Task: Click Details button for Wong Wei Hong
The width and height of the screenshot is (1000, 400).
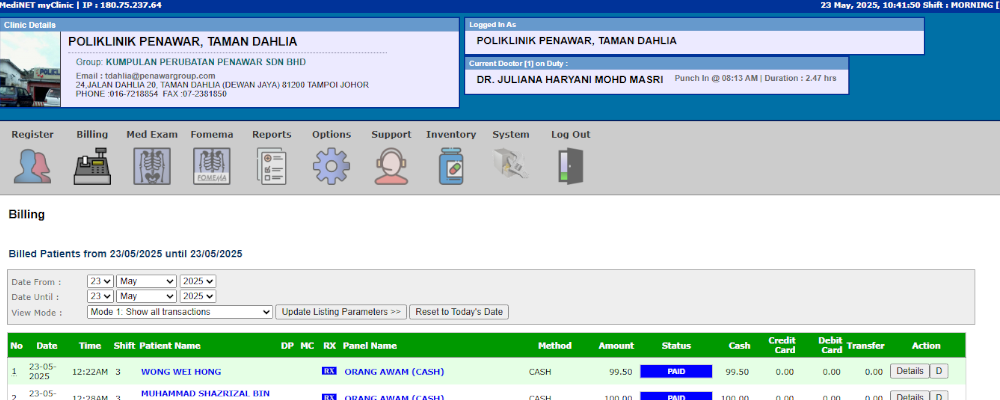Action: click(x=908, y=371)
